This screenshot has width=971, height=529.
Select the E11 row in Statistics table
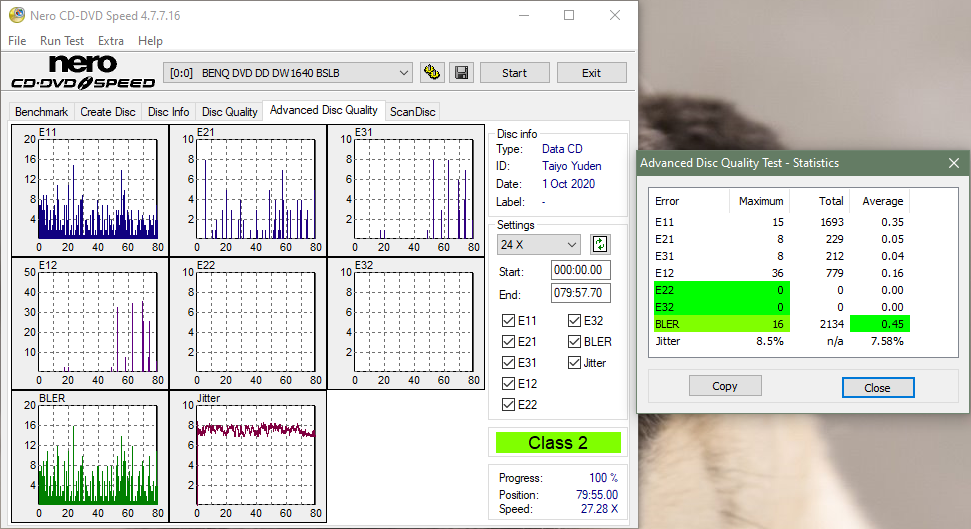pyautogui.click(x=780, y=222)
